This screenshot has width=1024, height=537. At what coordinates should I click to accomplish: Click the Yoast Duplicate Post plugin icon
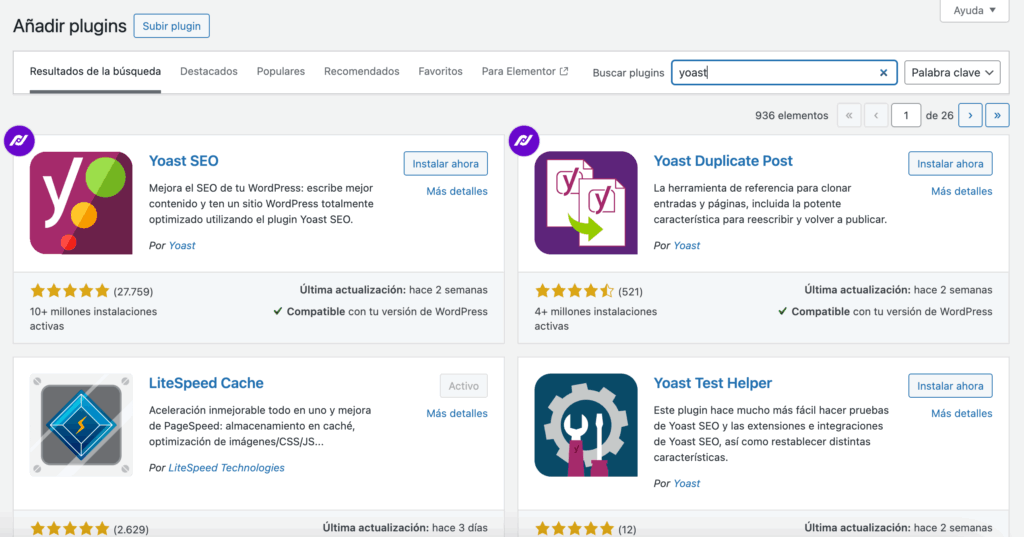586,203
